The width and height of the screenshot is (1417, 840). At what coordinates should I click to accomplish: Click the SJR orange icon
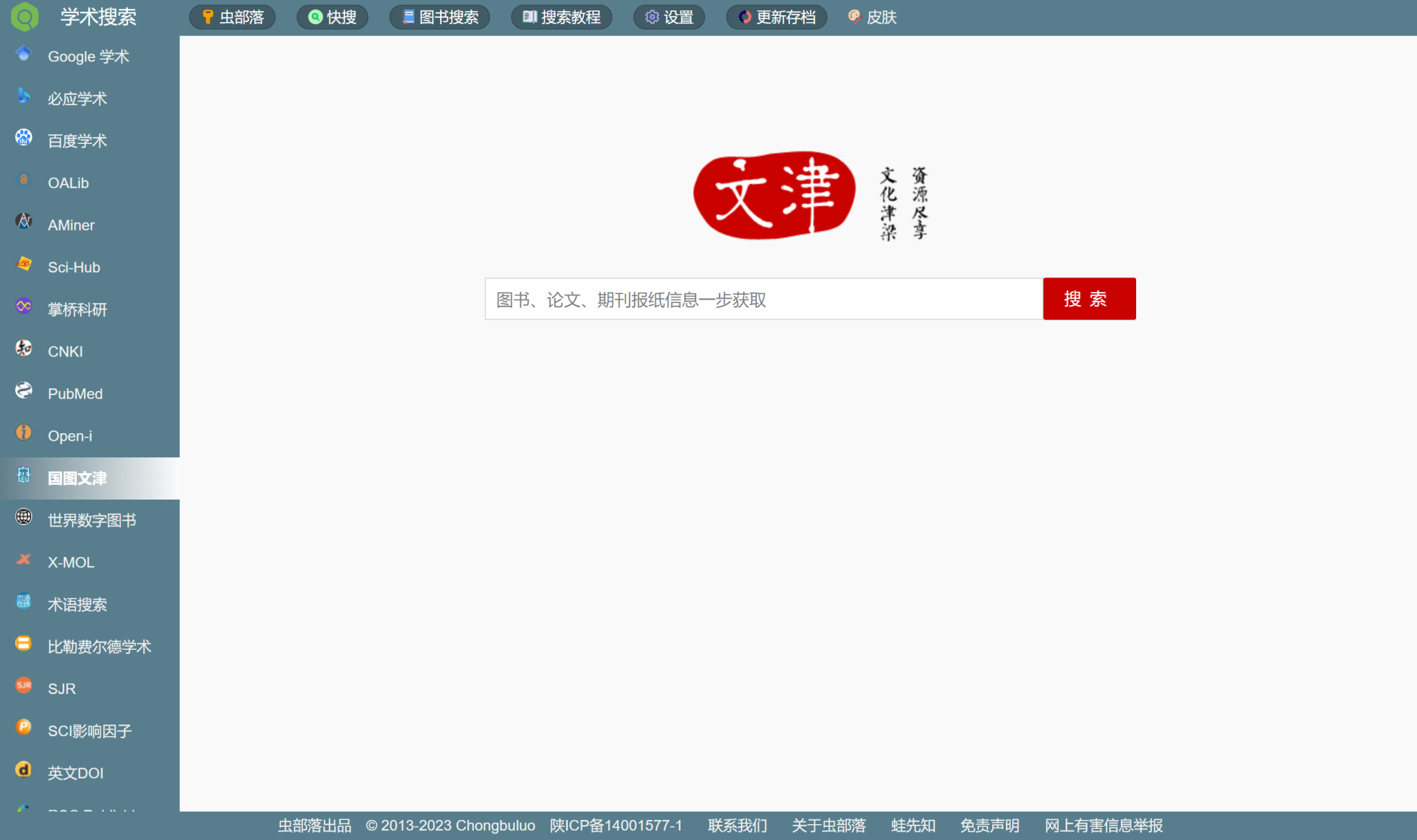coord(24,686)
